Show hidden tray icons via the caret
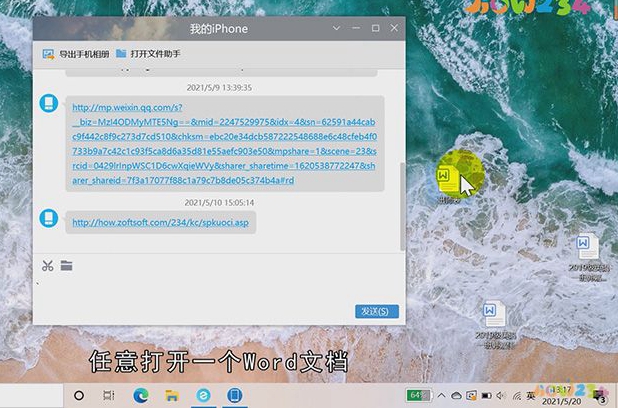 tap(441, 395)
